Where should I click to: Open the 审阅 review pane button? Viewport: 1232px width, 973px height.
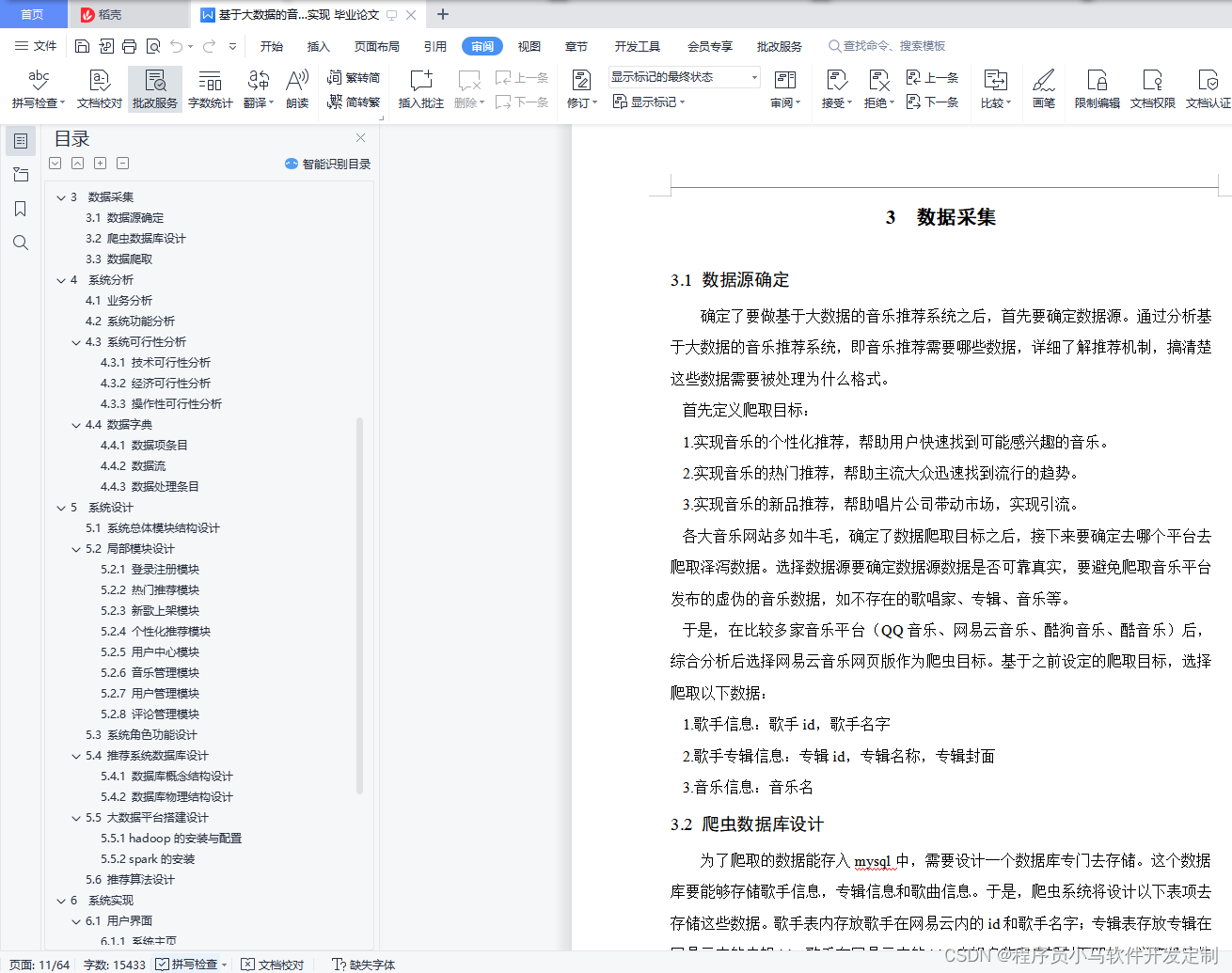pos(785,89)
